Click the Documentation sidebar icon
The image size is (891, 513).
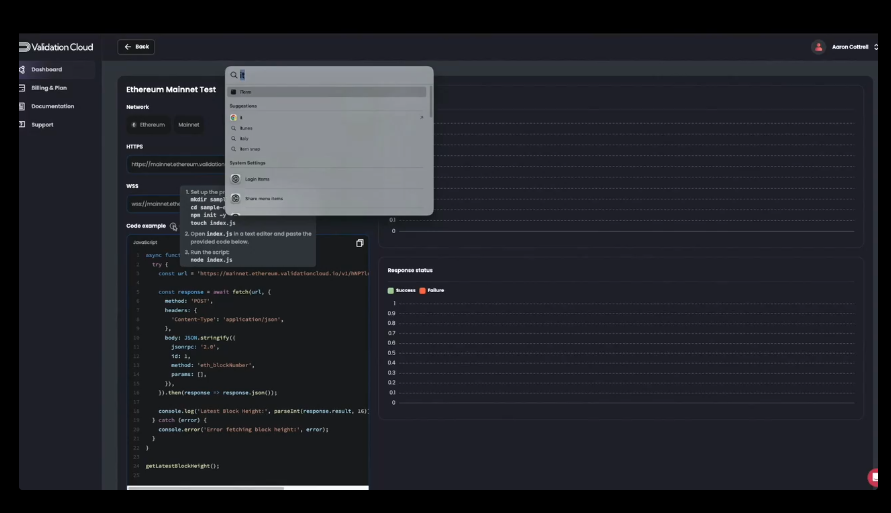22,106
